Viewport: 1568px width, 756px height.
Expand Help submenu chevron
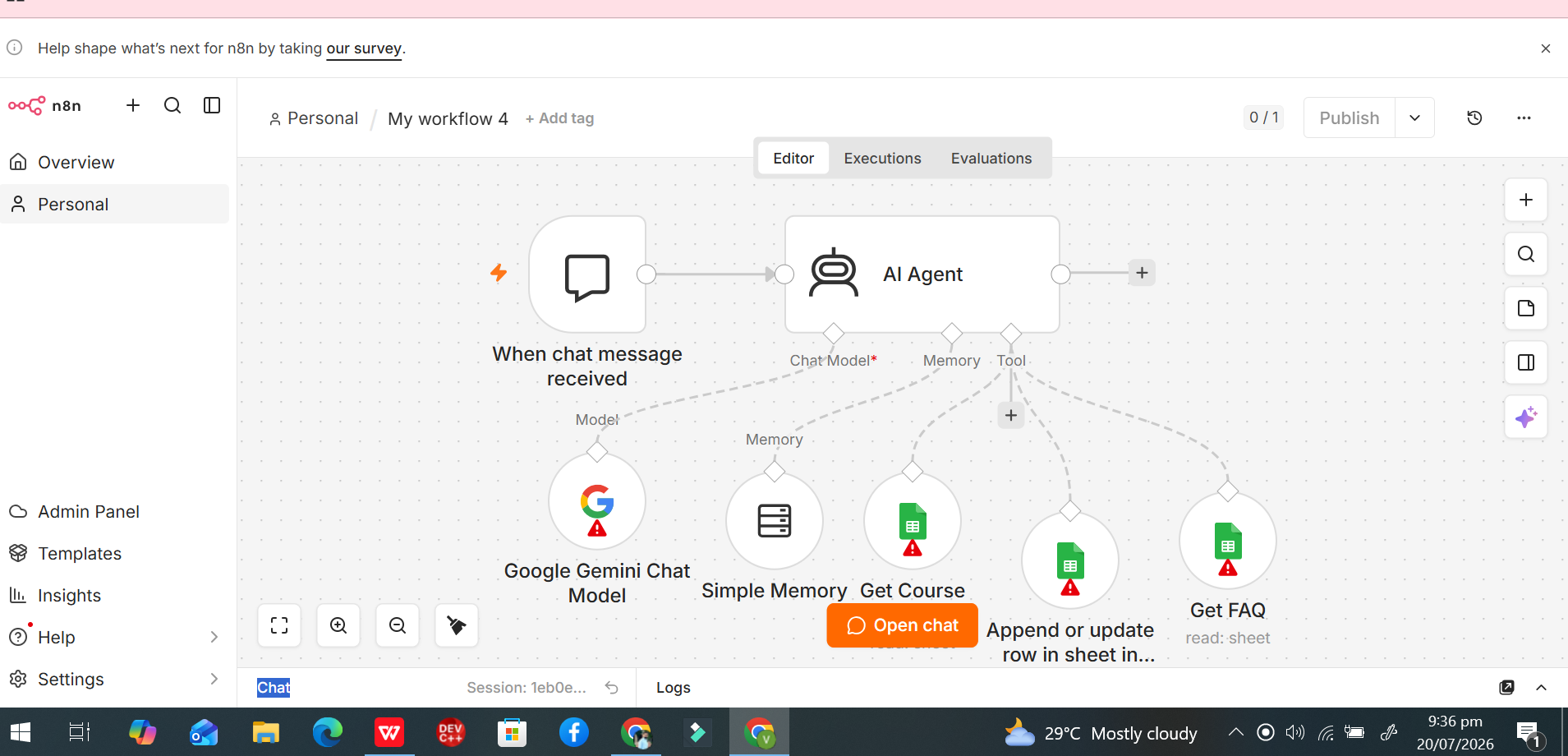[x=214, y=637]
